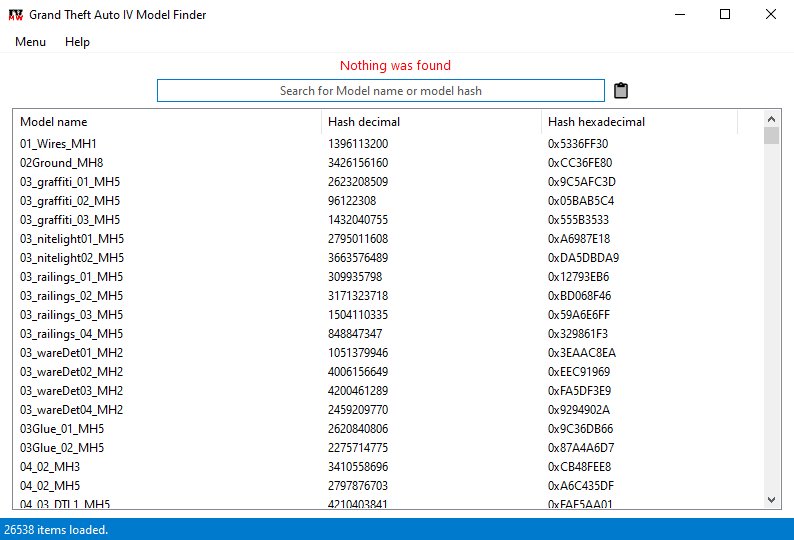
Task: Click decimal hash 2623208509
Action: 358,182
